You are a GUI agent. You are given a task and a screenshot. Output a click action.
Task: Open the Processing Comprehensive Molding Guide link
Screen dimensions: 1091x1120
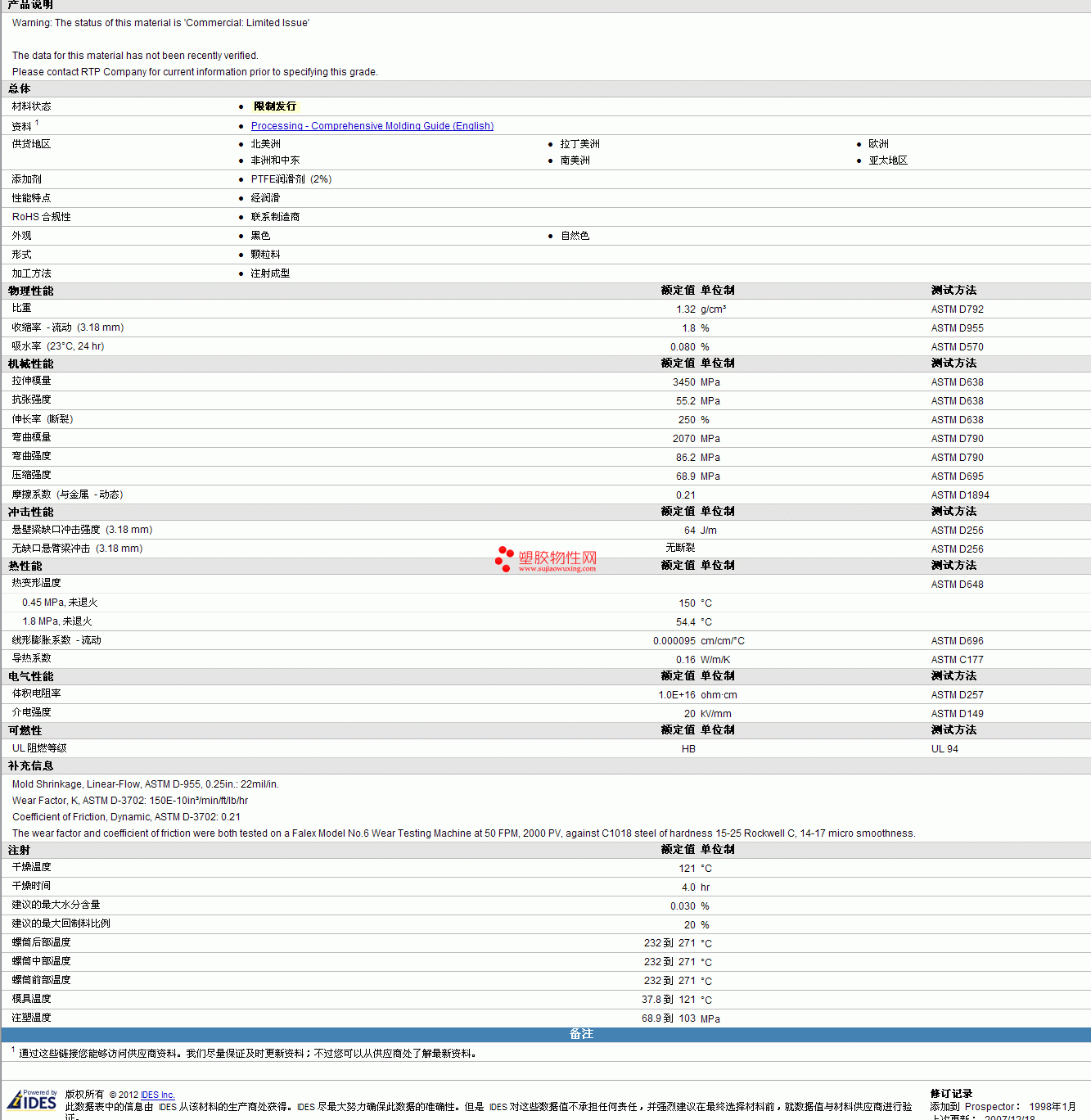click(372, 126)
